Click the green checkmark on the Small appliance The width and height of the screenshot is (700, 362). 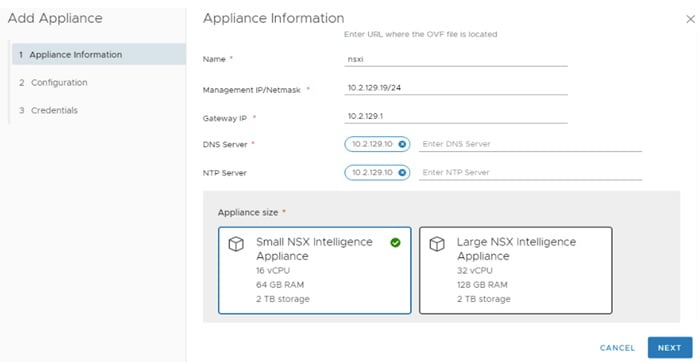pyautogui.click(x=395, y=242)
